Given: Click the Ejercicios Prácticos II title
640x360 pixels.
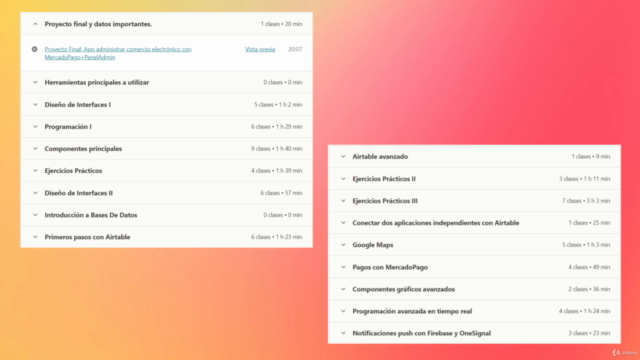Looking at the screenshot, I should pos(384,179).
